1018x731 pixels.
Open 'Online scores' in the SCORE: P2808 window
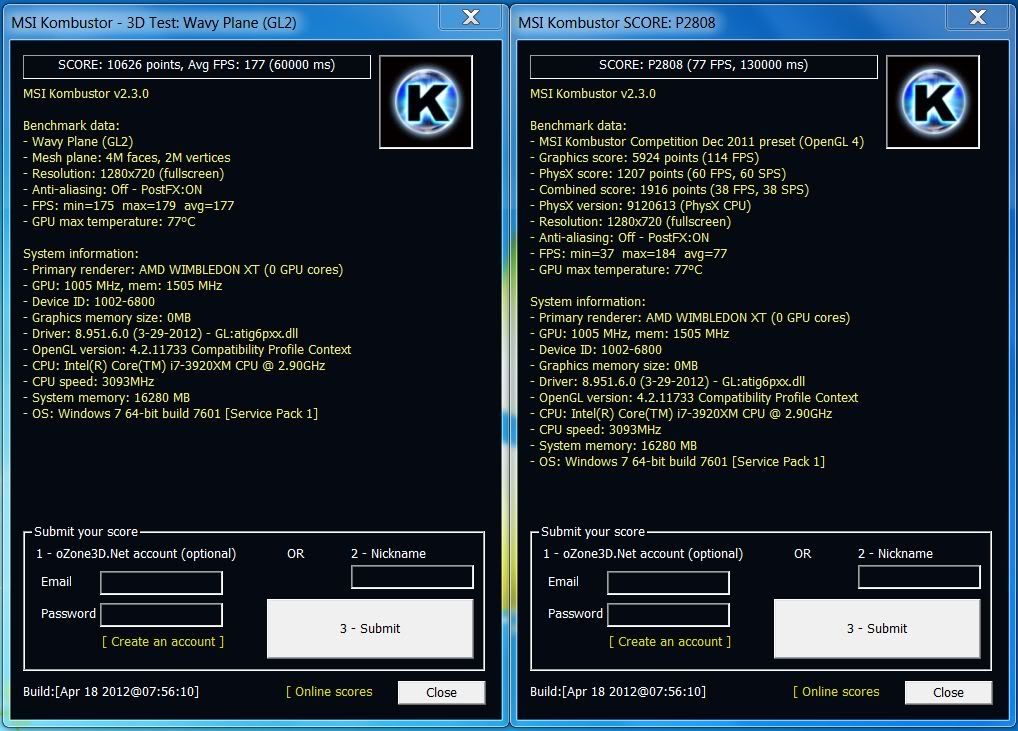[x=837, y=692]
